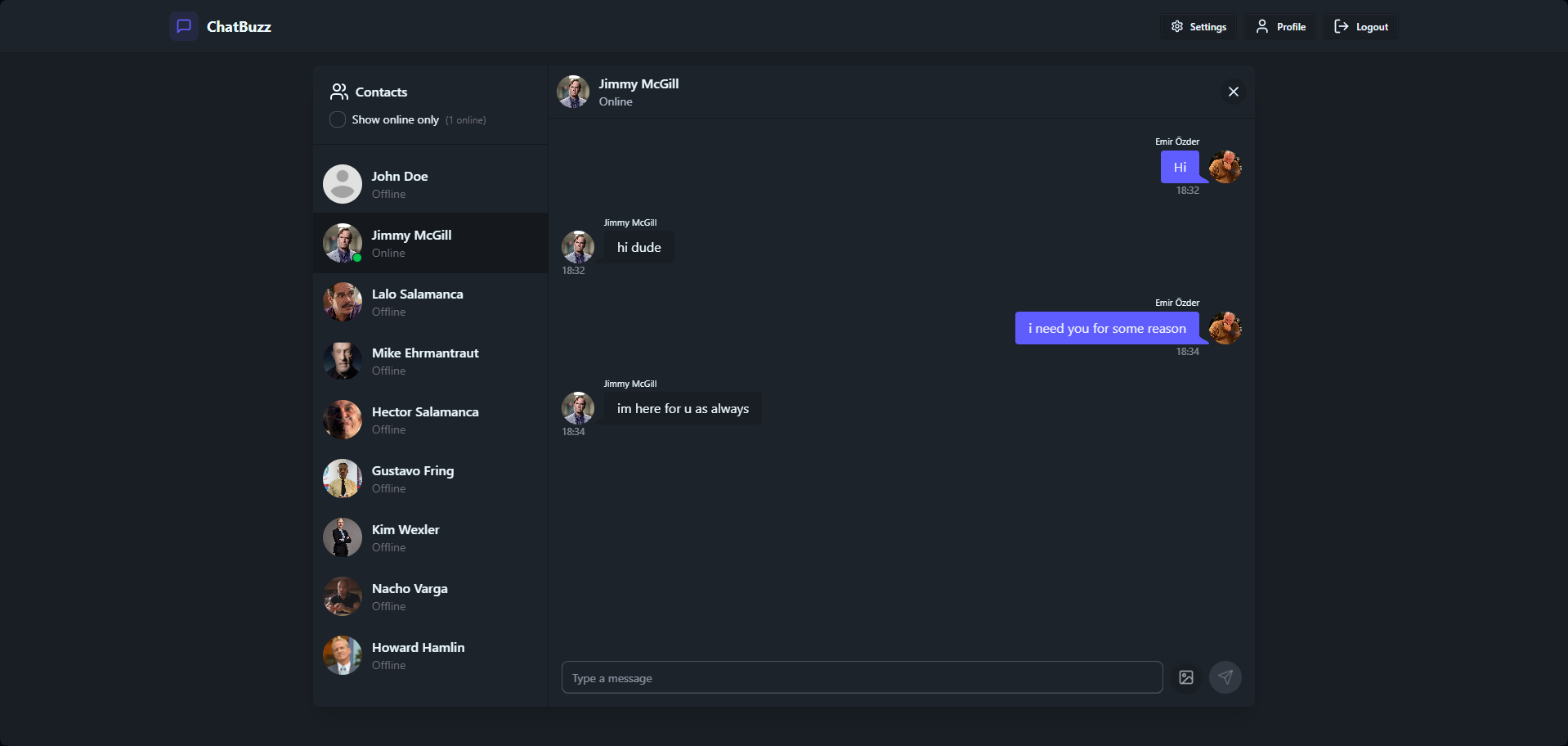Click Jimmy McGill's avatar in chat header
The width and height of the screenshot is (1568, 746).
click(x=573, y=92)
